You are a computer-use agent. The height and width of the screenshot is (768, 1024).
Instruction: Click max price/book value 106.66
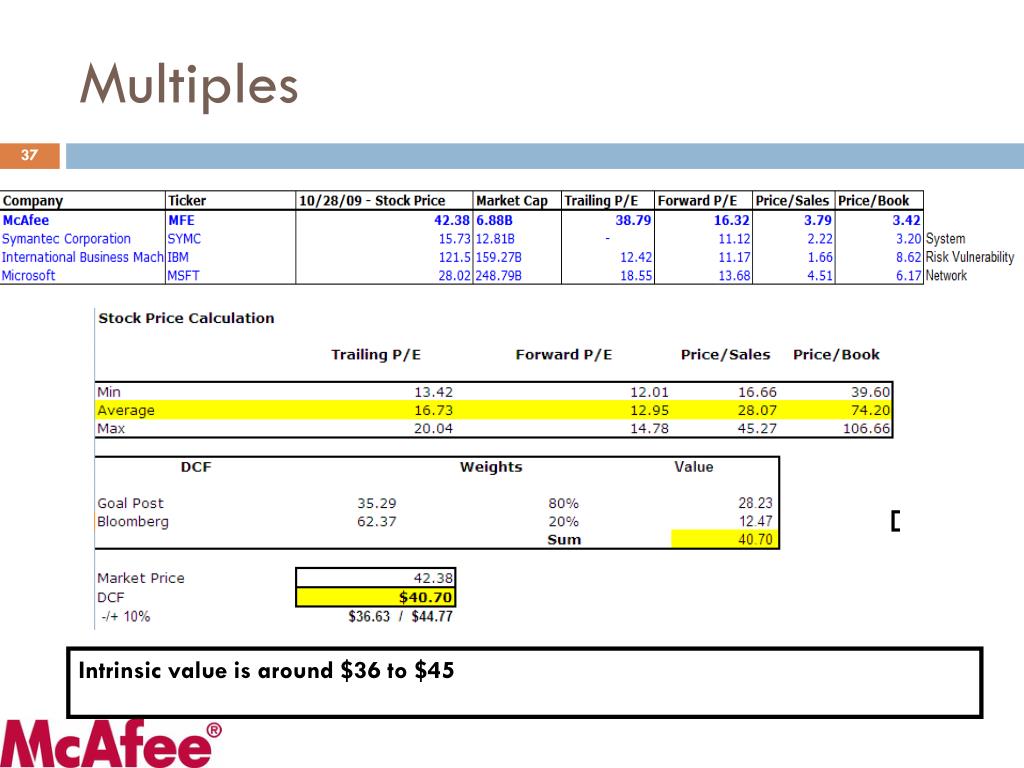(x=866, y=428)
